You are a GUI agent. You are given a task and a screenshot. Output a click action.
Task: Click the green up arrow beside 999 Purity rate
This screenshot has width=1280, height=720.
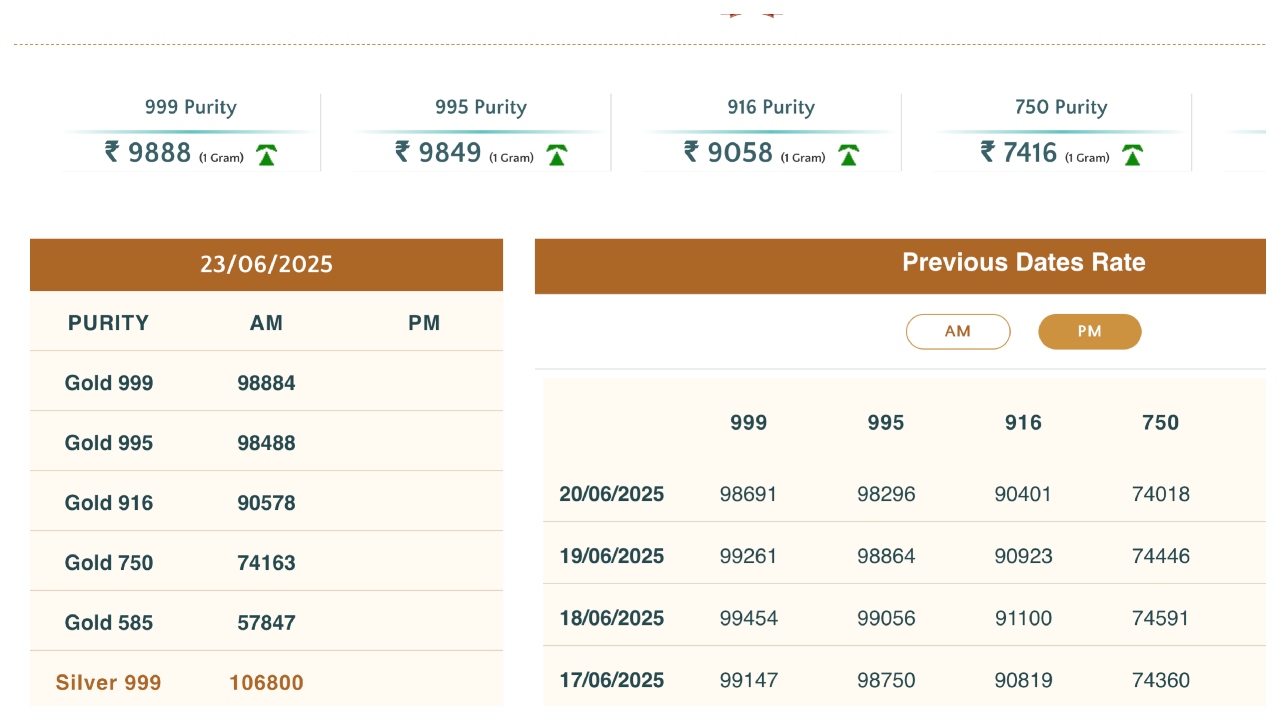tap(266, 155)
